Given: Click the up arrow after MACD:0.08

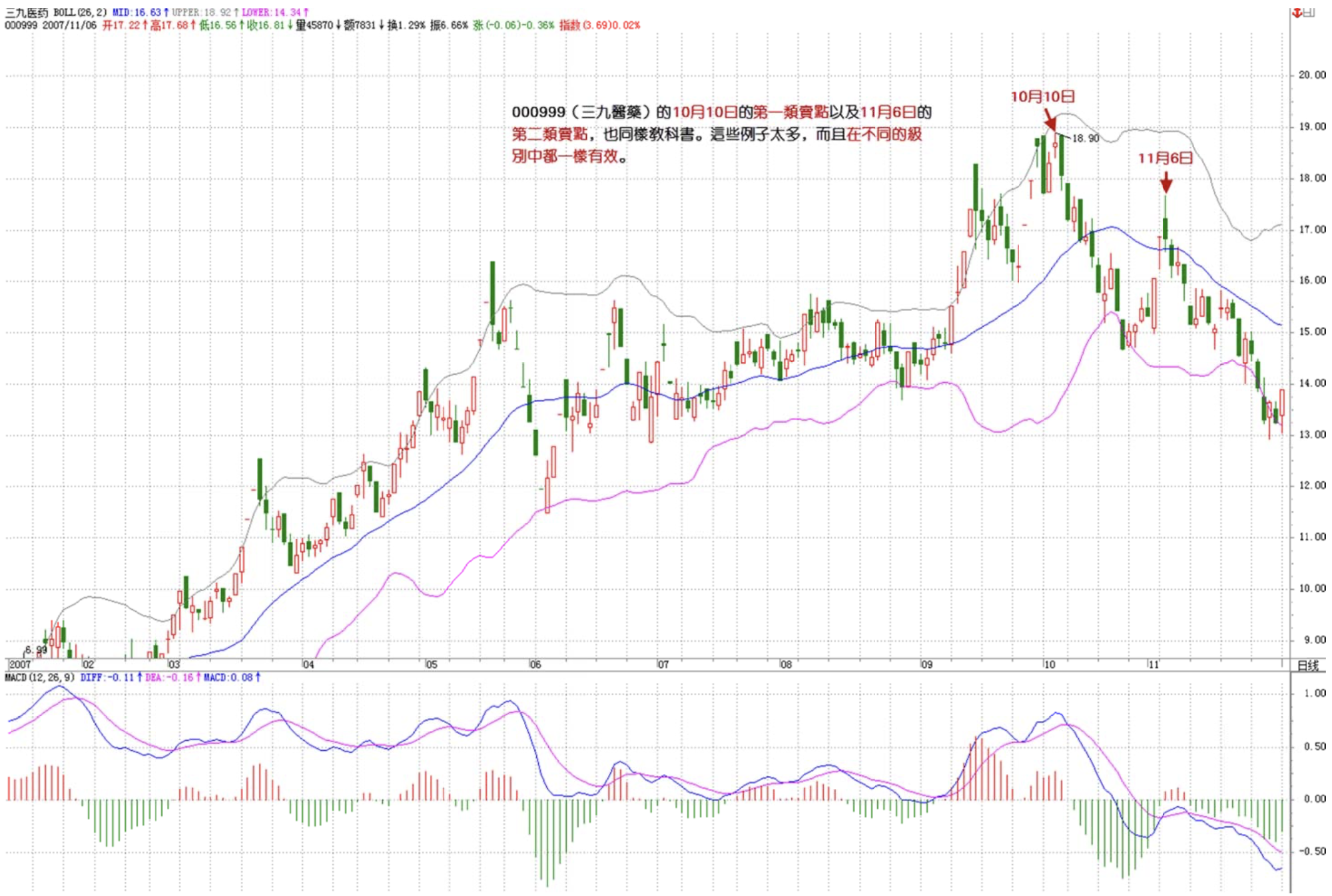Looking at the screenshot, I should tap(258, 678).
